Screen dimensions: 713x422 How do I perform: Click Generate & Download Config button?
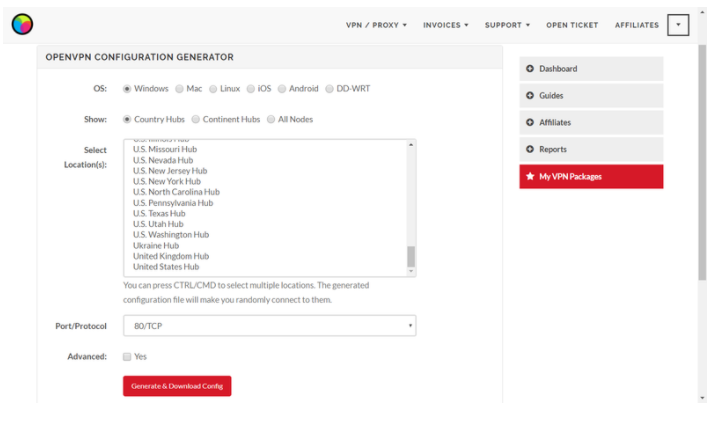[x=177, y=386]
